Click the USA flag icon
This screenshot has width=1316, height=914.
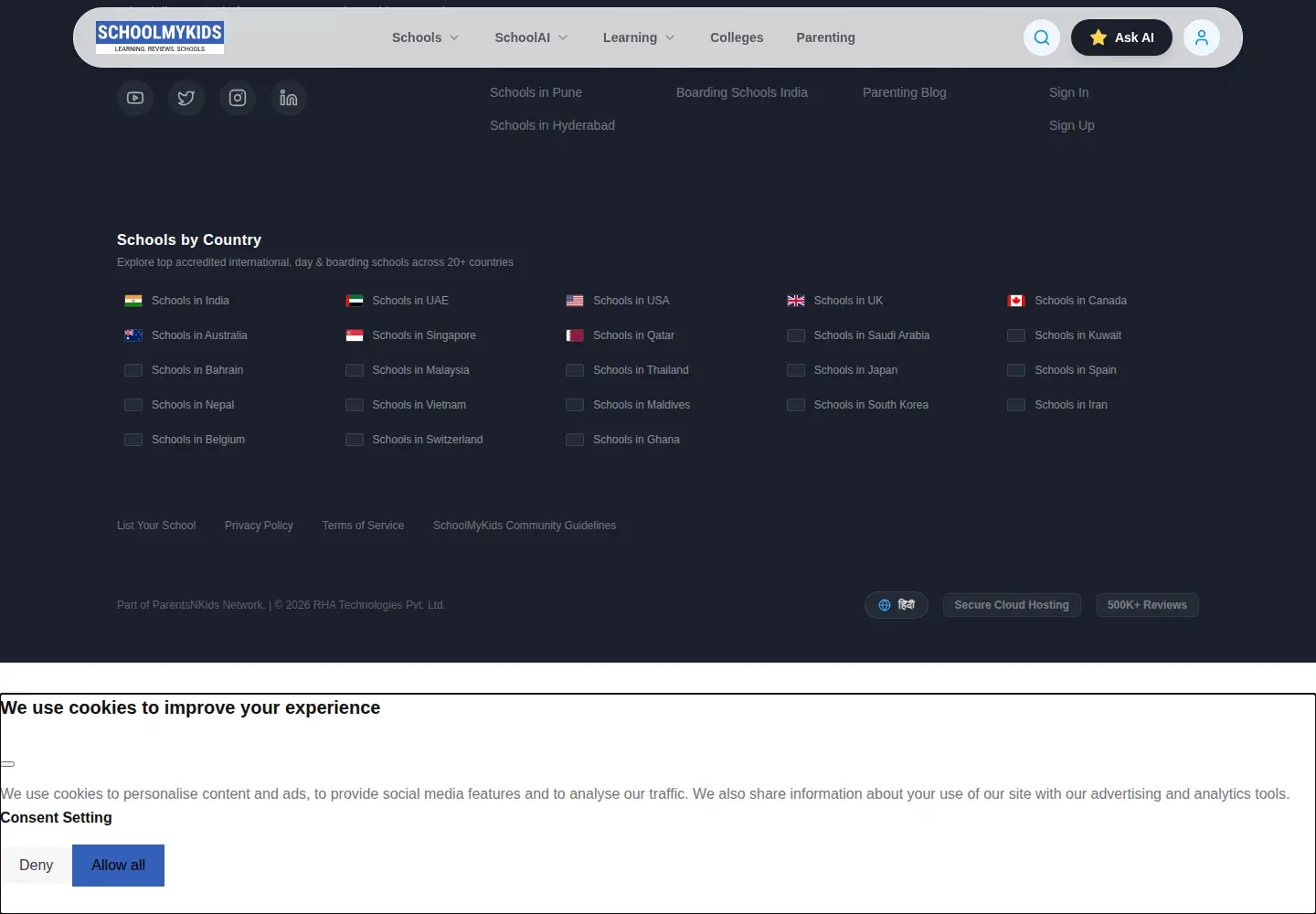[x=575, y=301]
